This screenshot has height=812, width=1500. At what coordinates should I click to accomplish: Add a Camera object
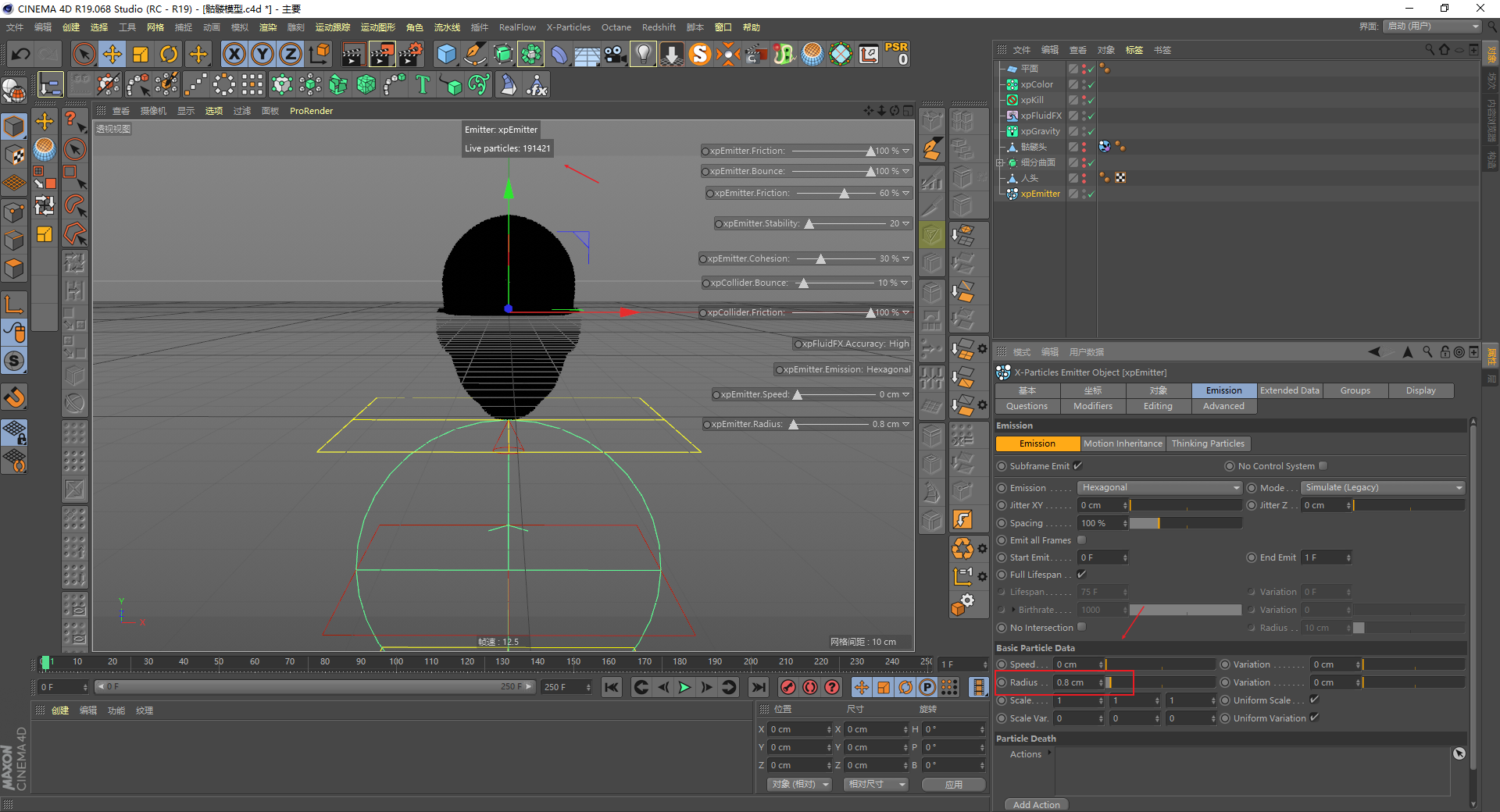coord(616,54)
